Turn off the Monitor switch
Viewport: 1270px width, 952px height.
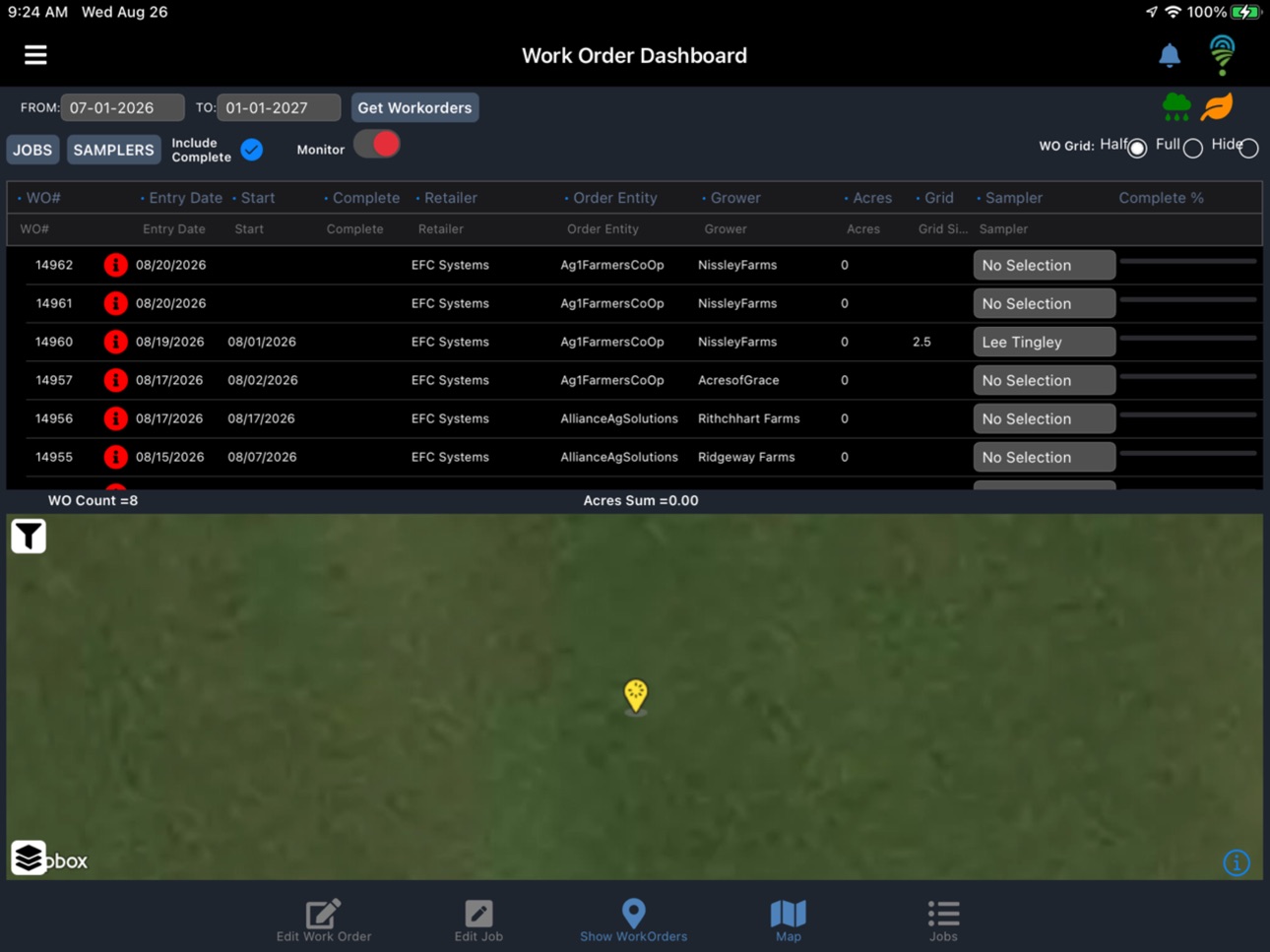(x=377, y=145)
